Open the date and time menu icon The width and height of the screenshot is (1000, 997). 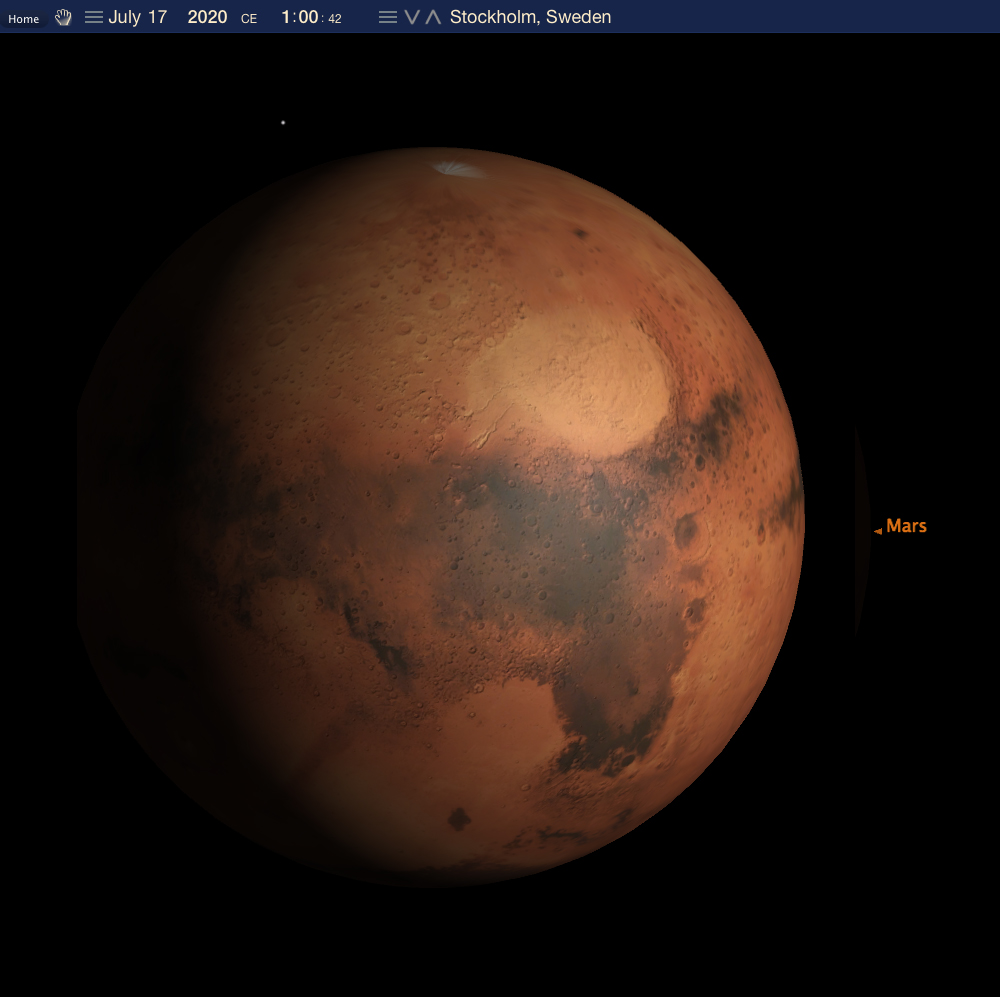tap(94, 17)
